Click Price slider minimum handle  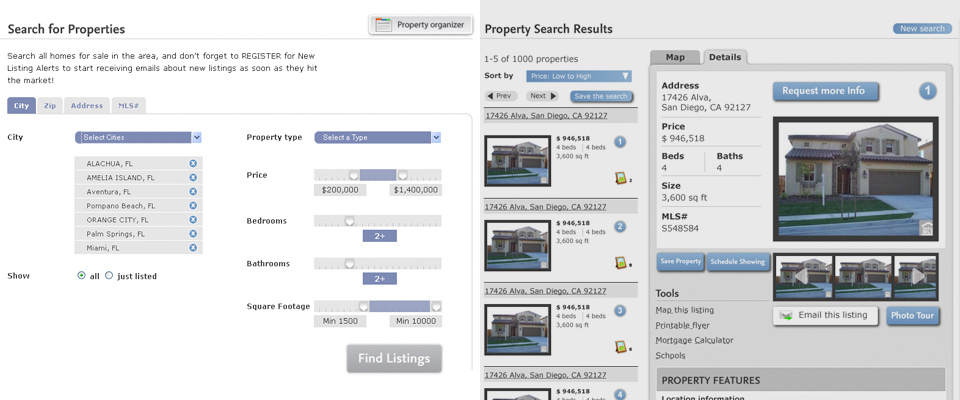pyautogui.click(x=354, y=175)
